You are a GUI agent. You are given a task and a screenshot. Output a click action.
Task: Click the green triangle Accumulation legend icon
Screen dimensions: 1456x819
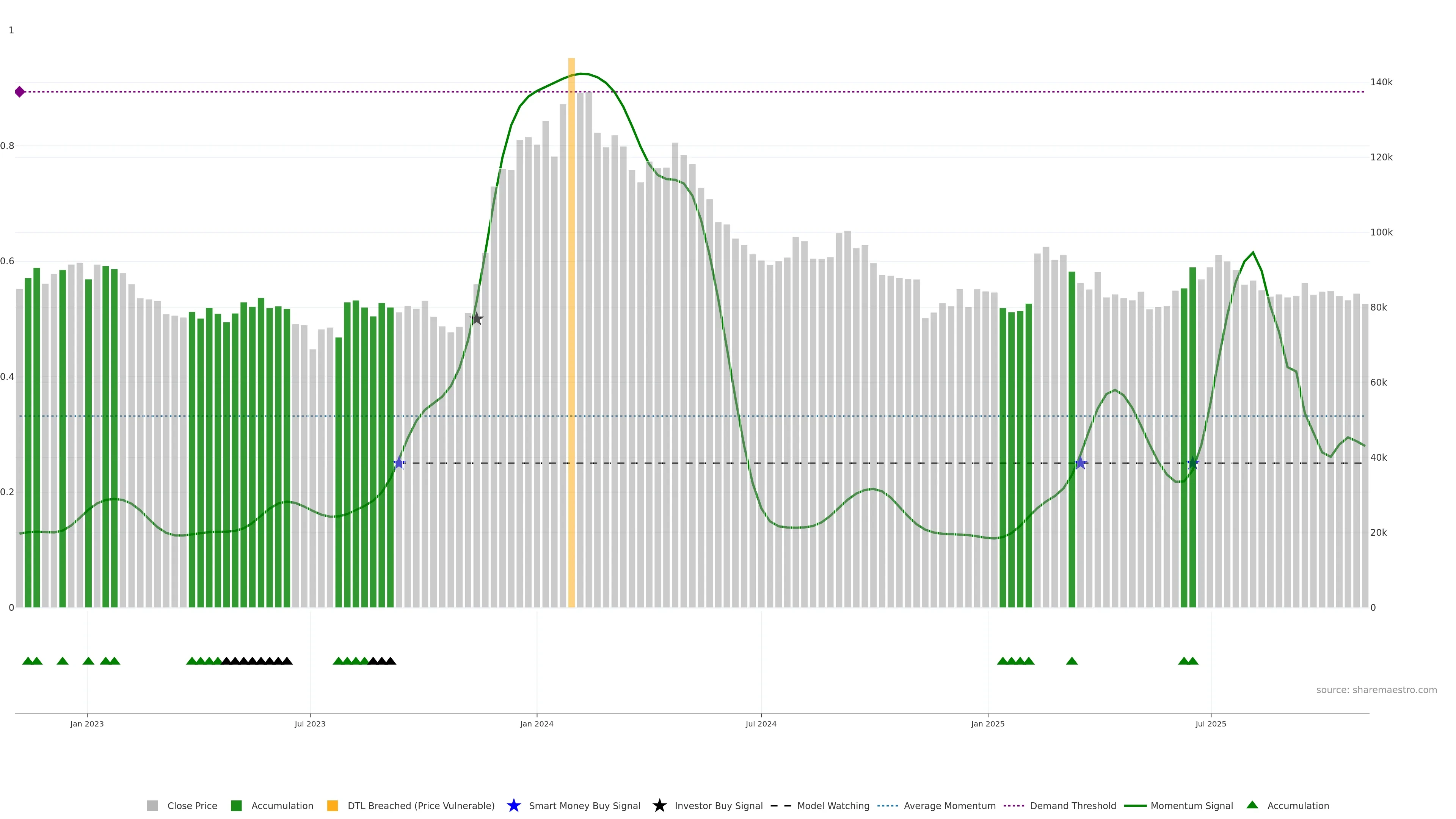tap(1252, 805)
